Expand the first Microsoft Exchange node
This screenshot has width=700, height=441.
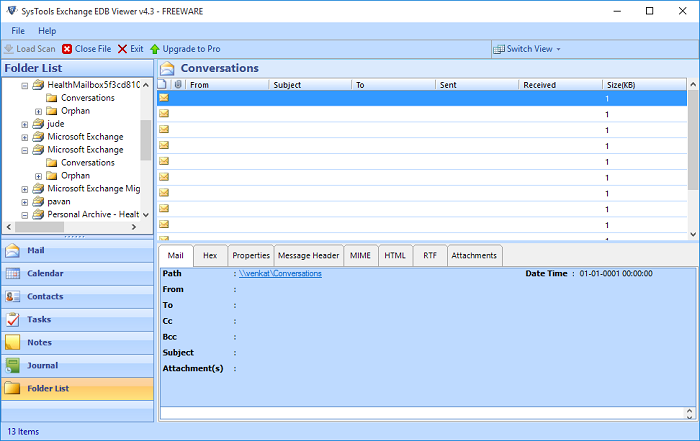[25, 137]
